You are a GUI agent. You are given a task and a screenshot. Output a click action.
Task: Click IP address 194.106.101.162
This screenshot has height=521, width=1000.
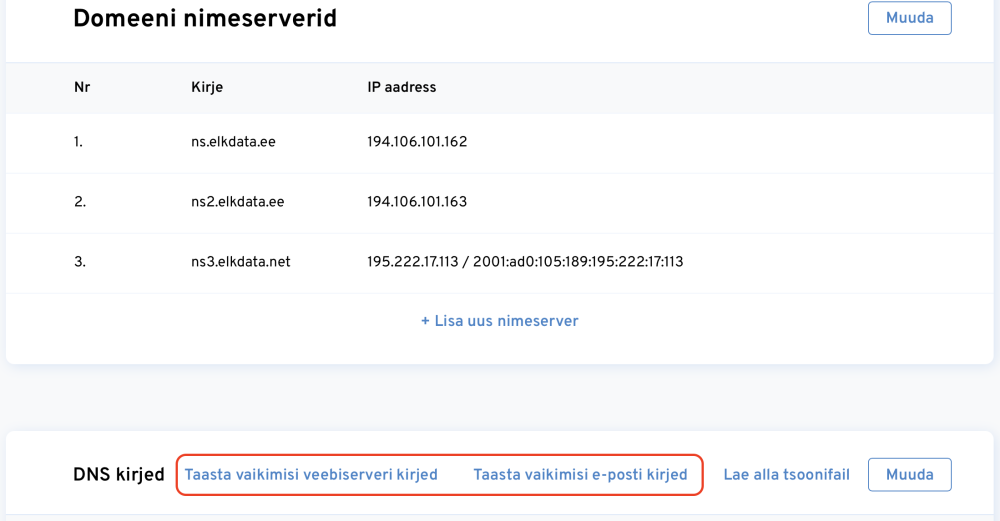[417, 142]
